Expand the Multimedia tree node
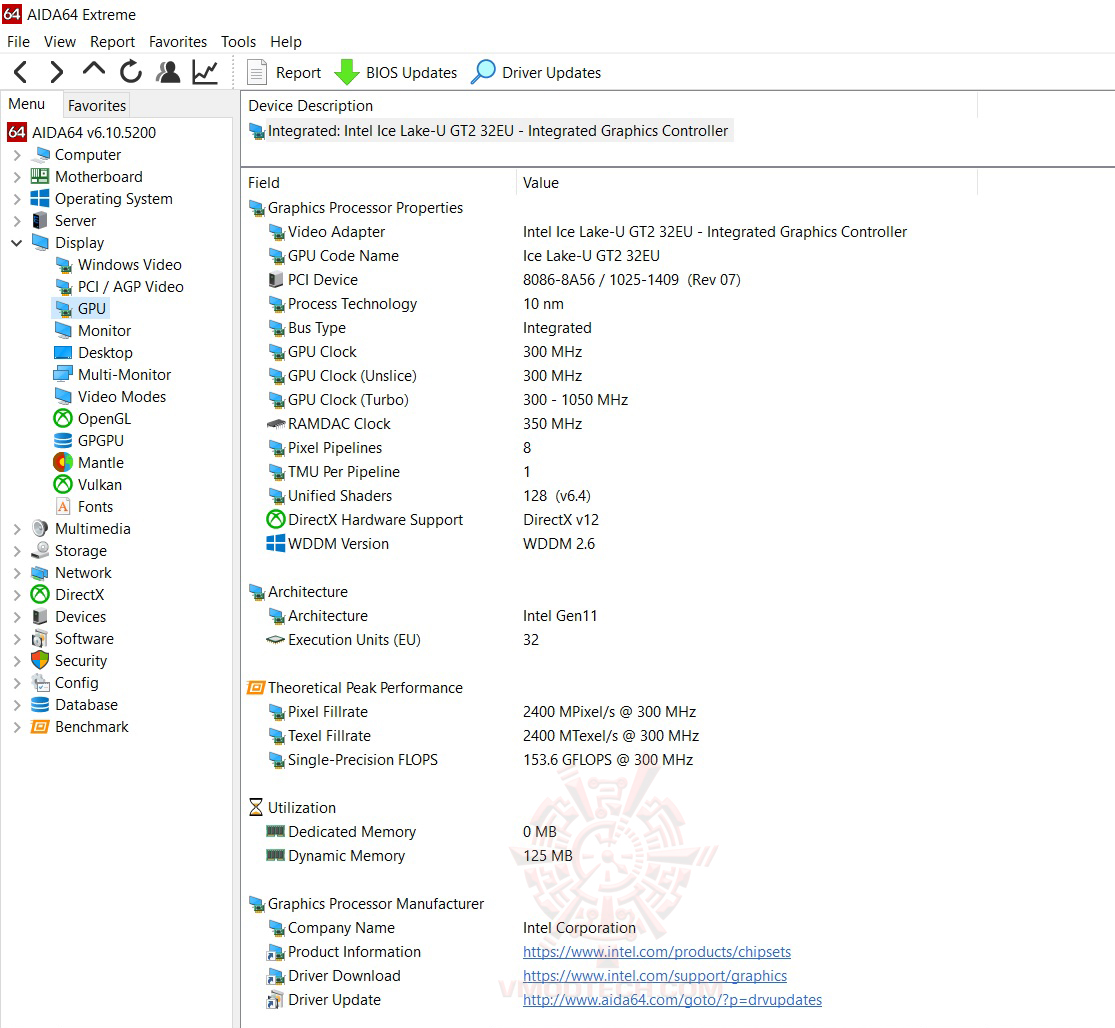Viewport: 1115px width, 1028px height. coord(17,529)
